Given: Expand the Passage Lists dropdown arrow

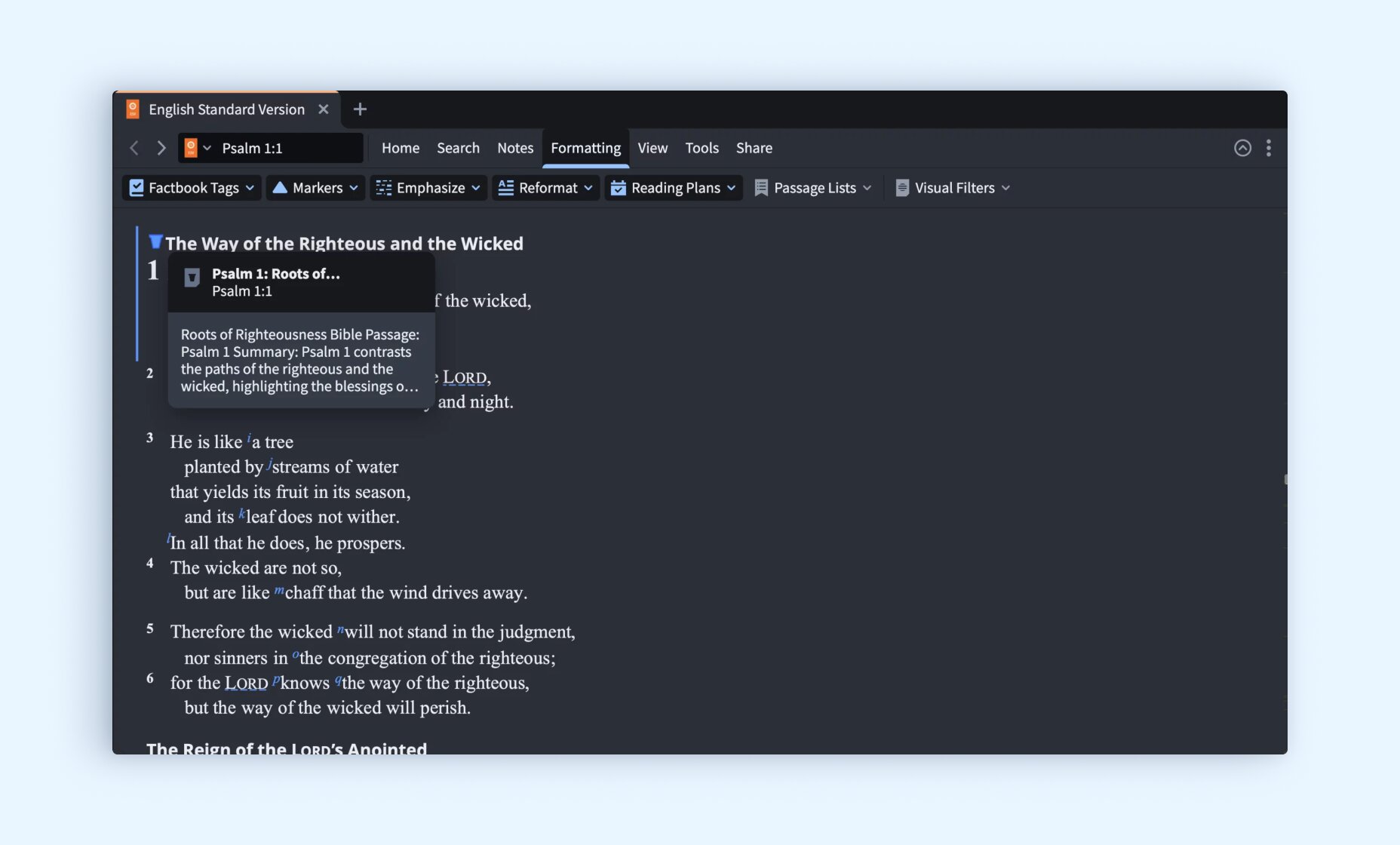Looking at the screenshot, I should click(867, 188).
